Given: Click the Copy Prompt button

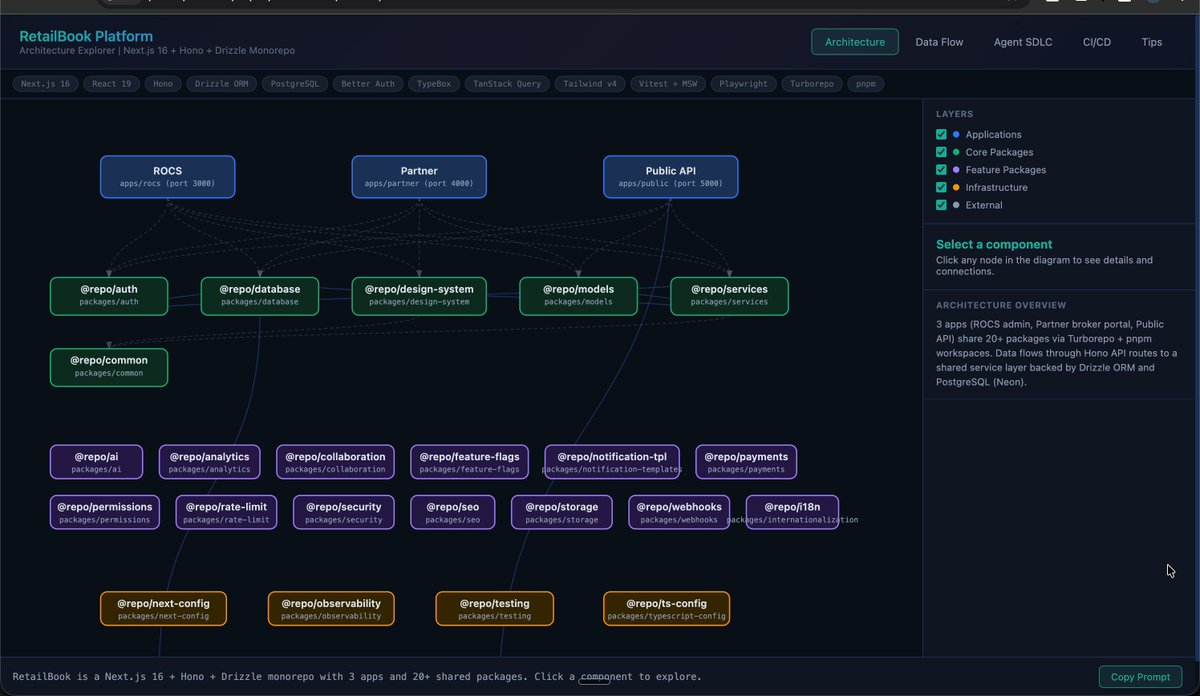Looking at the screenshot, I should [x=1140, y=677].
